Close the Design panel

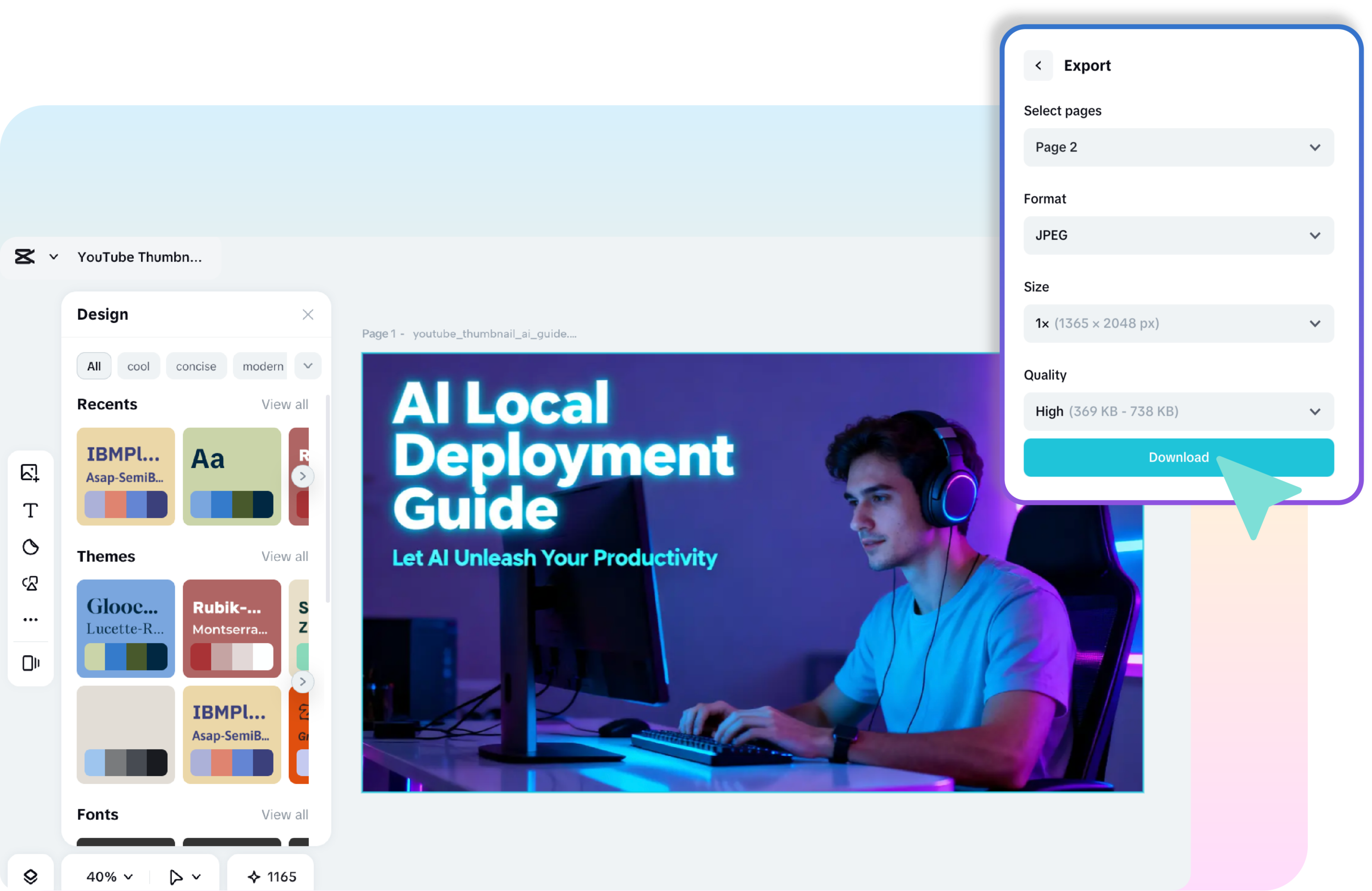click(308, 314)
